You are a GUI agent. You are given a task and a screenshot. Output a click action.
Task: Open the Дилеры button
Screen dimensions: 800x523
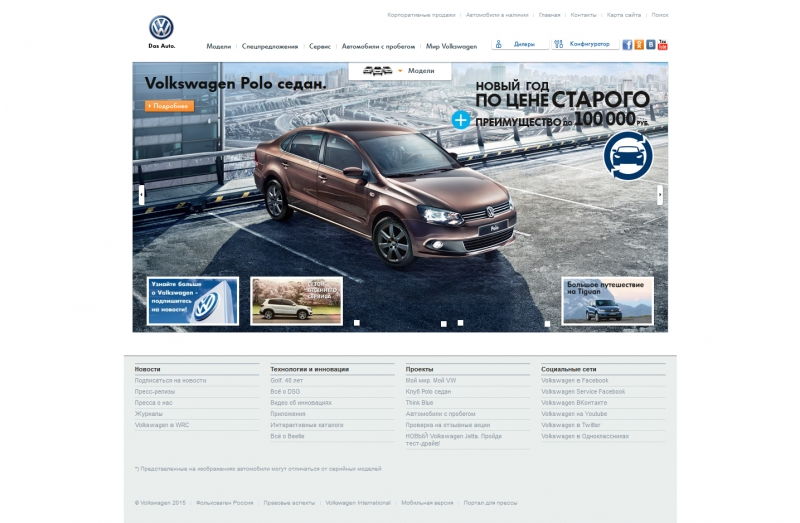point(520,44)
